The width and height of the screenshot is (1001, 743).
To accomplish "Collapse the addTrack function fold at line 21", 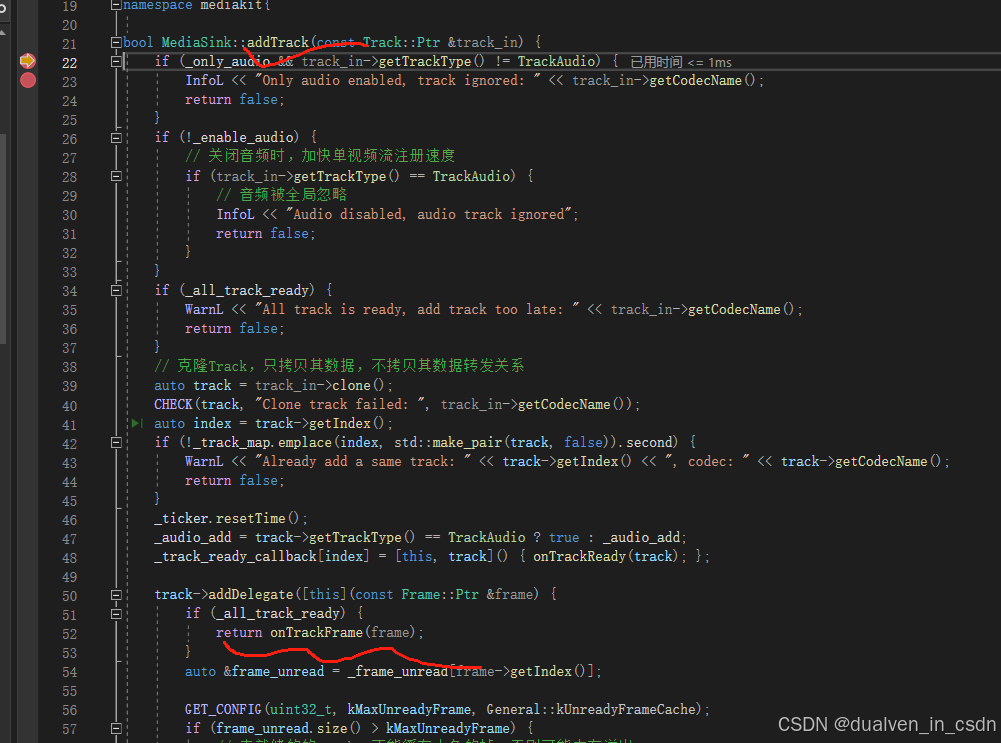I will tap(115, 41).
